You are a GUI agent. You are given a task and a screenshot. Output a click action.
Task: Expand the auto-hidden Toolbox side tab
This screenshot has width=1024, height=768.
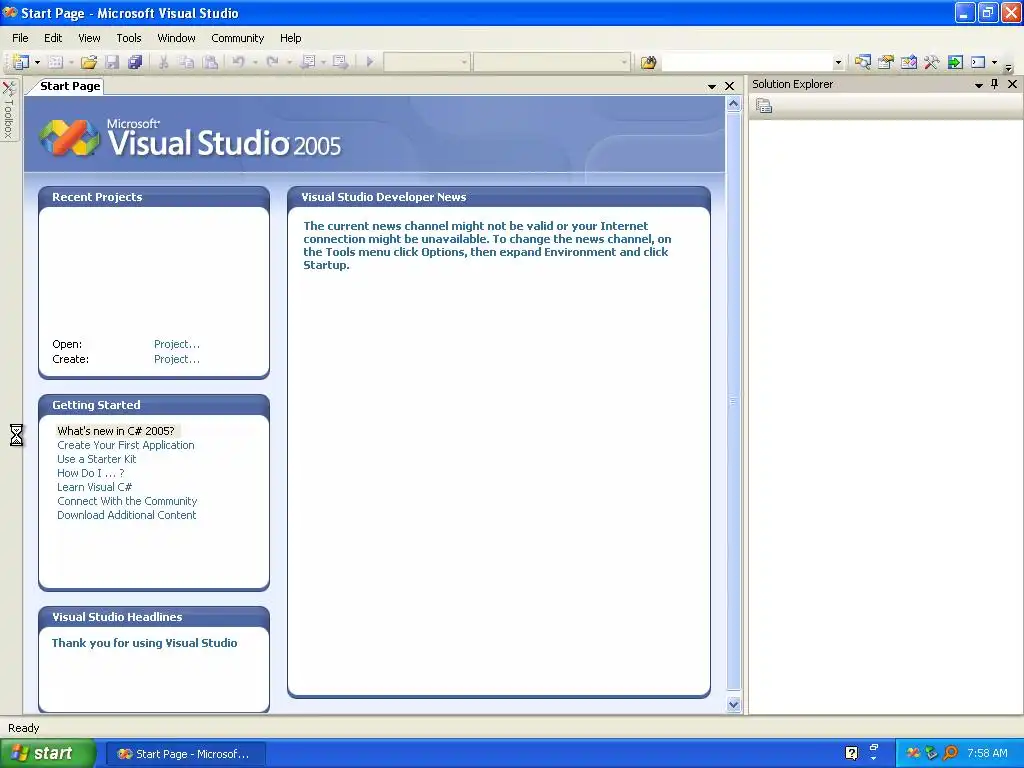(x=9, y=109)
